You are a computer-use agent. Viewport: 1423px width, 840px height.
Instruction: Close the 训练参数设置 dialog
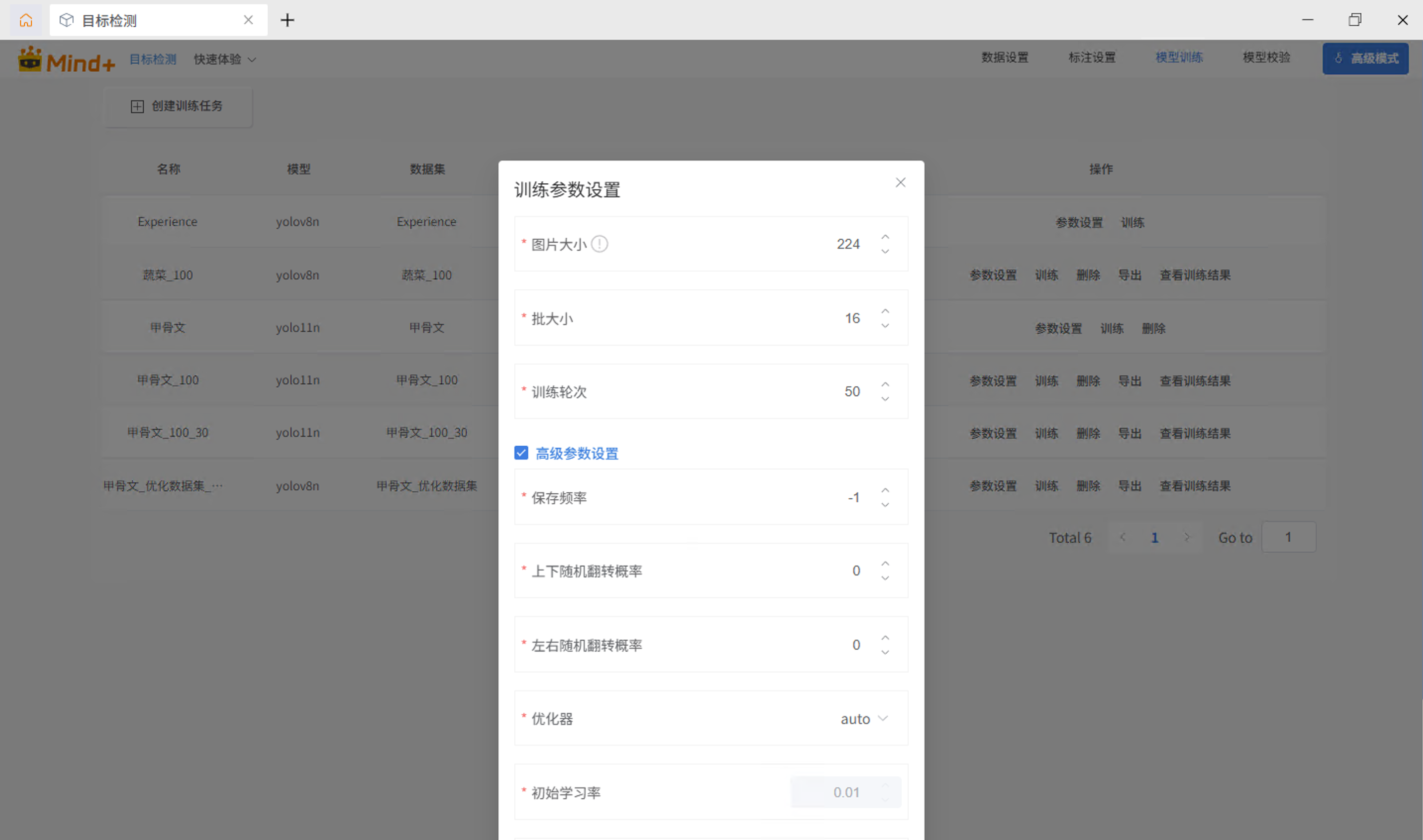900,182
